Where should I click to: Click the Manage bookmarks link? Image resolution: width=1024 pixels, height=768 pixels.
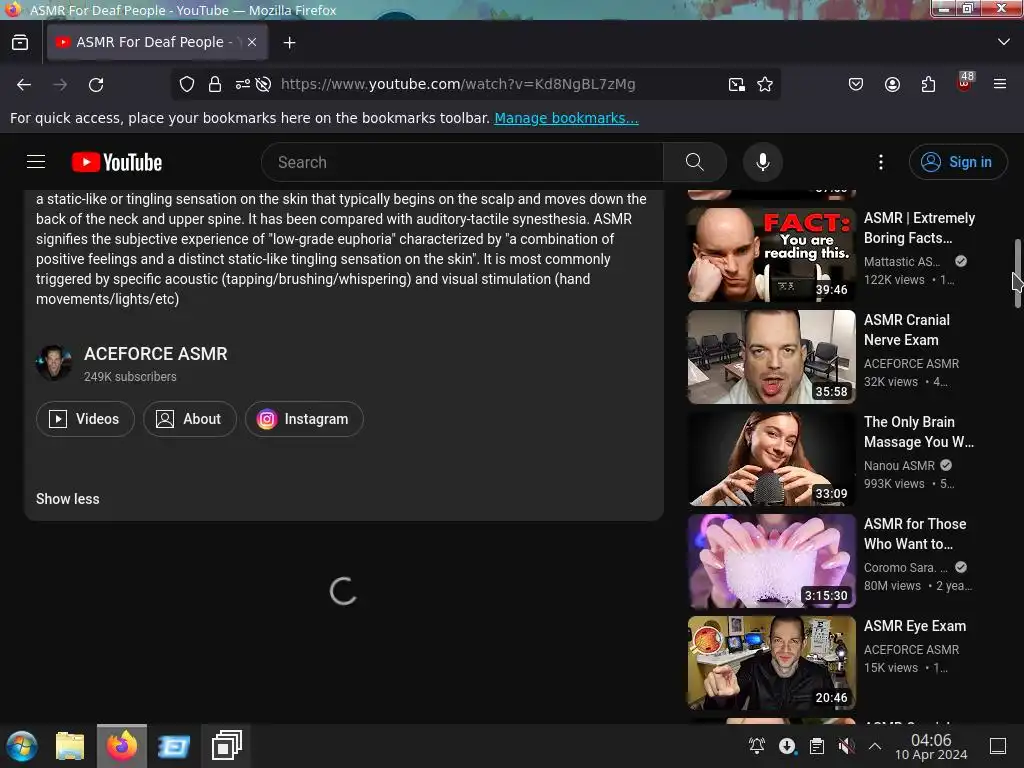[566, 118]
